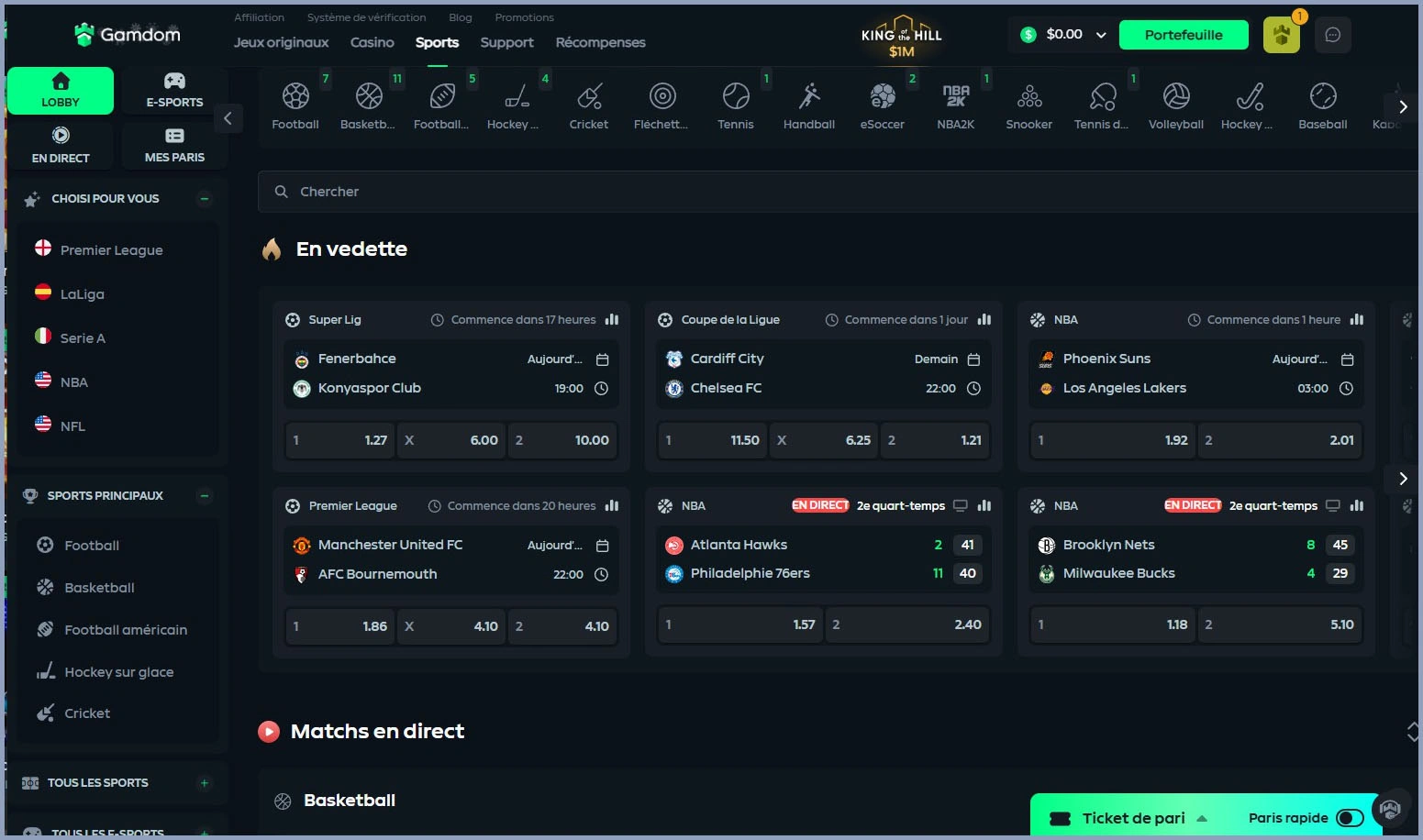Open the Casino menu item
1423x840 pixels.
[x=372, y=42]
